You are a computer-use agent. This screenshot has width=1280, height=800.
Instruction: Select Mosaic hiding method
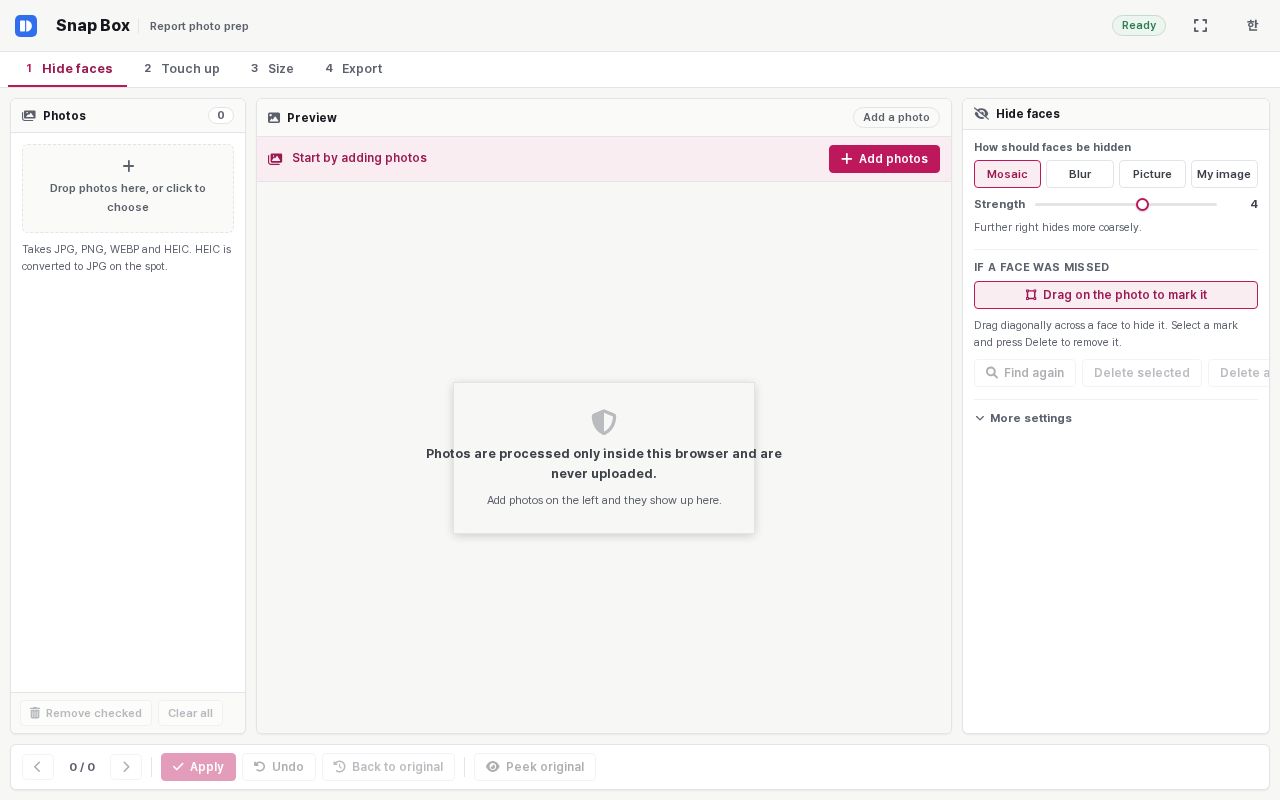(1007, 174)
